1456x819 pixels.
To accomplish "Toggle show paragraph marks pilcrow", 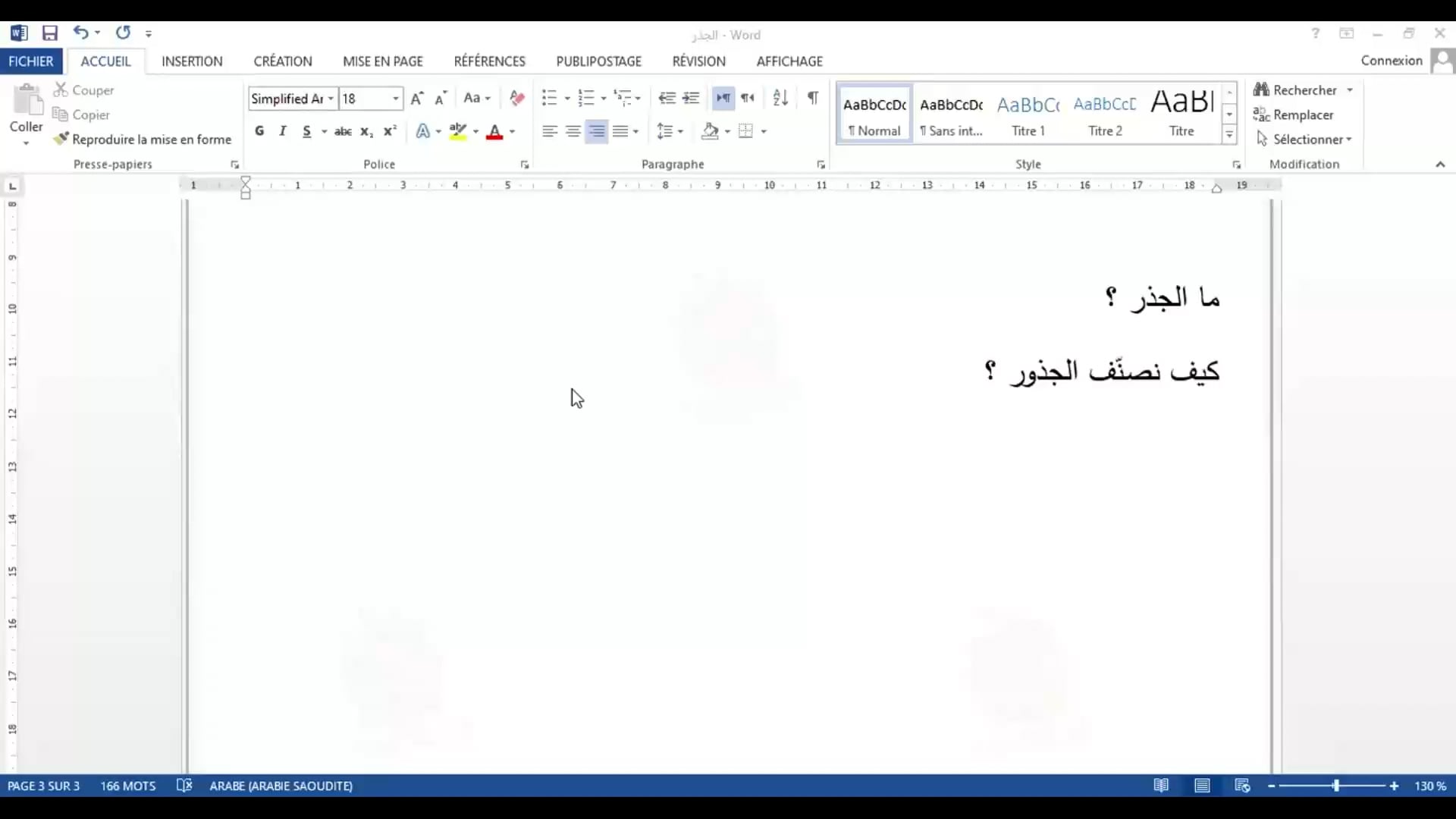I will coord(812,98).
